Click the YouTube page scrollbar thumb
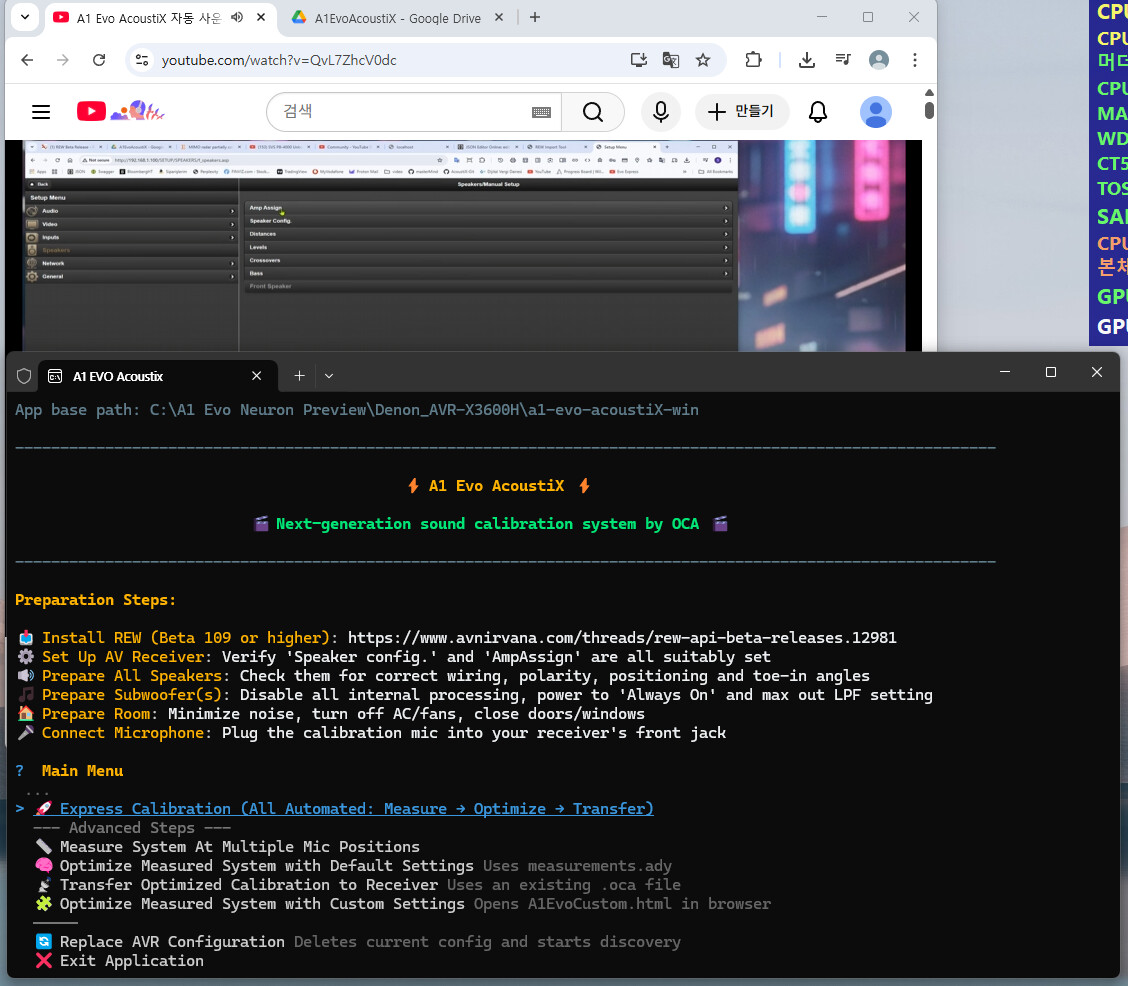 click(929, 110)
